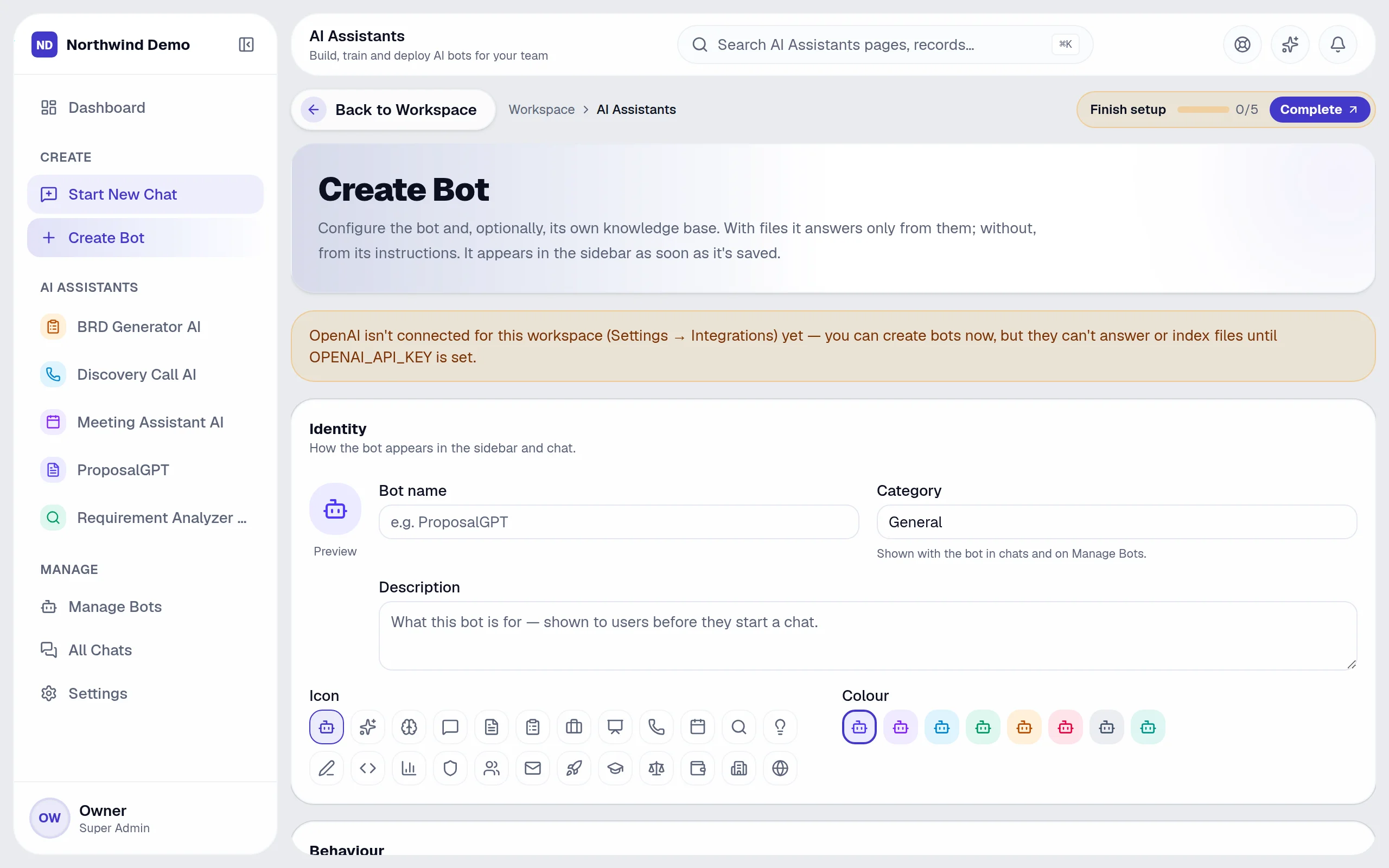1389x868 pixels.
Task: Select the lightbulb bot icon
Action: (780, 727)
